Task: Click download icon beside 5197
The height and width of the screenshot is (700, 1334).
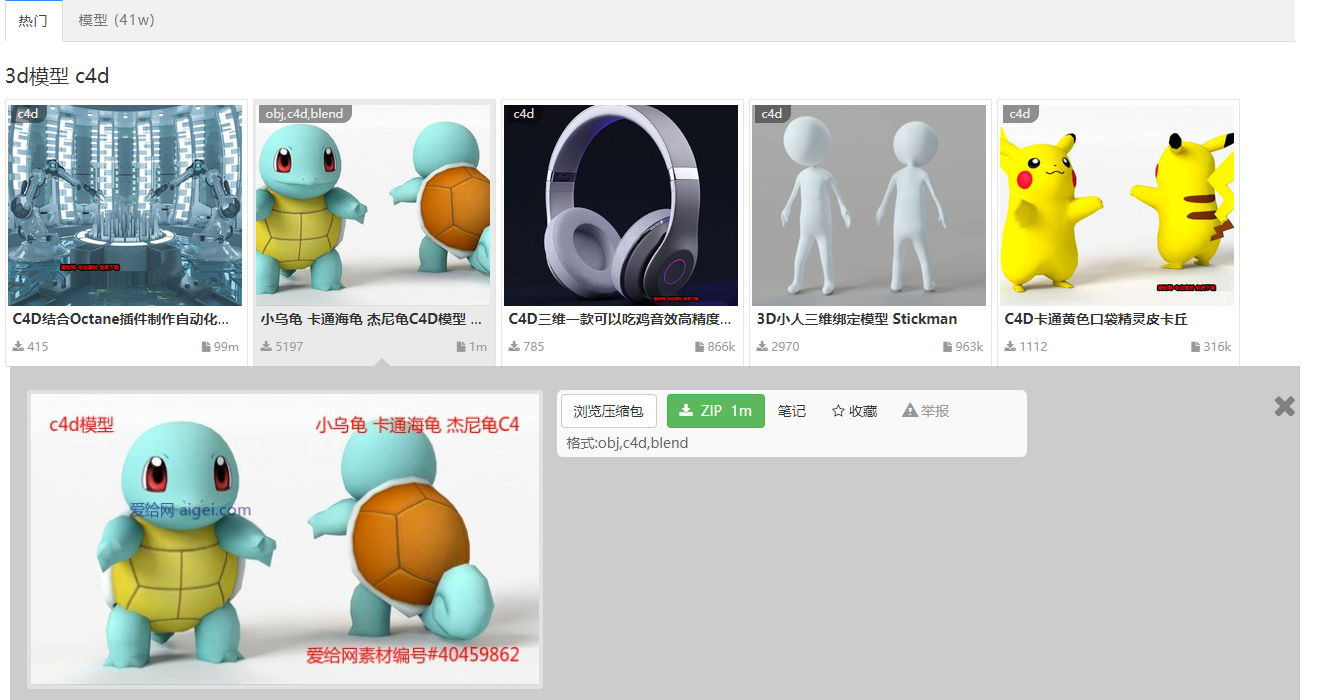Action: pyautogui.click(x=266, y=347)
